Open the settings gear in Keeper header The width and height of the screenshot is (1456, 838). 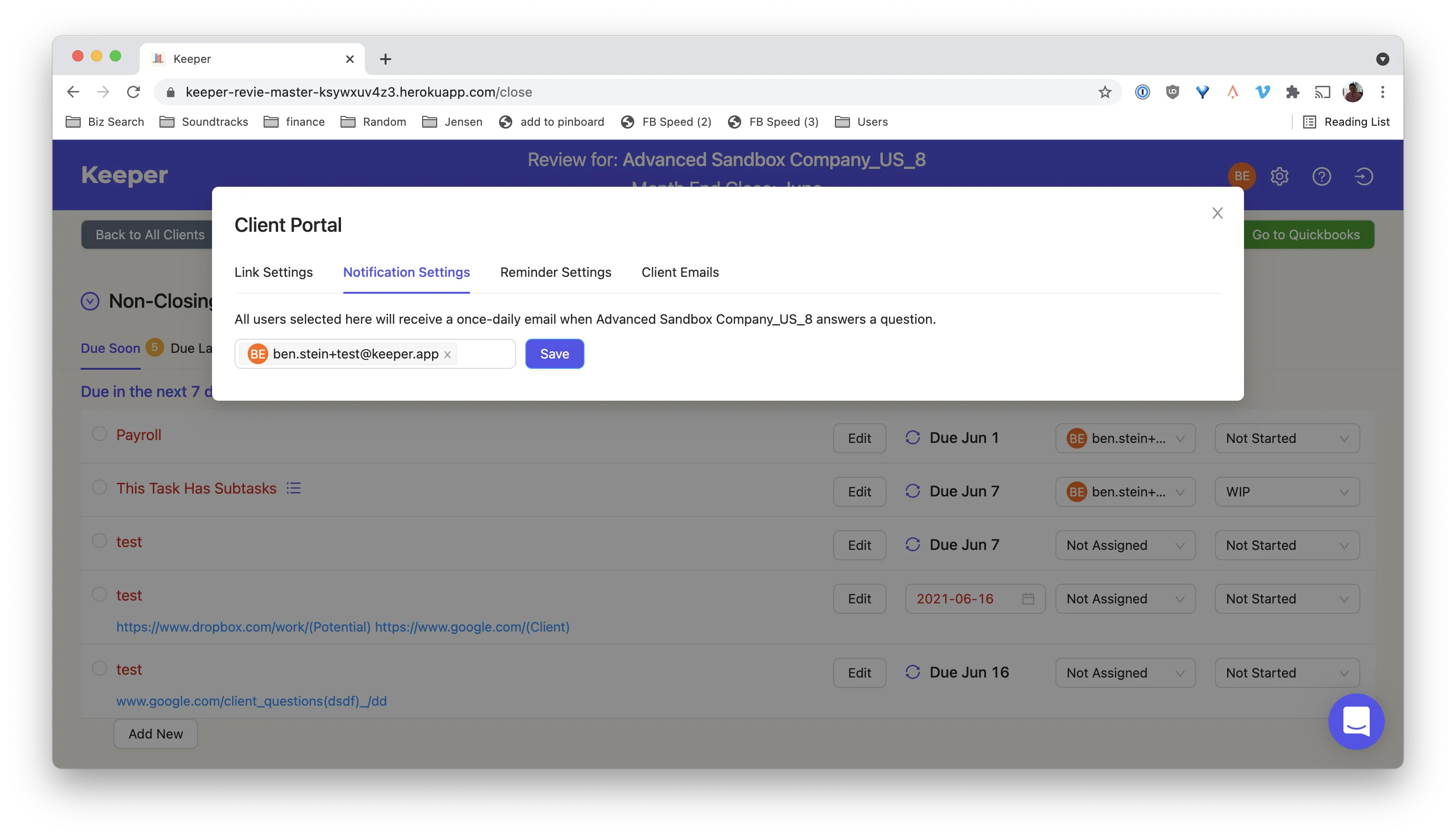tap(1279, 176)
